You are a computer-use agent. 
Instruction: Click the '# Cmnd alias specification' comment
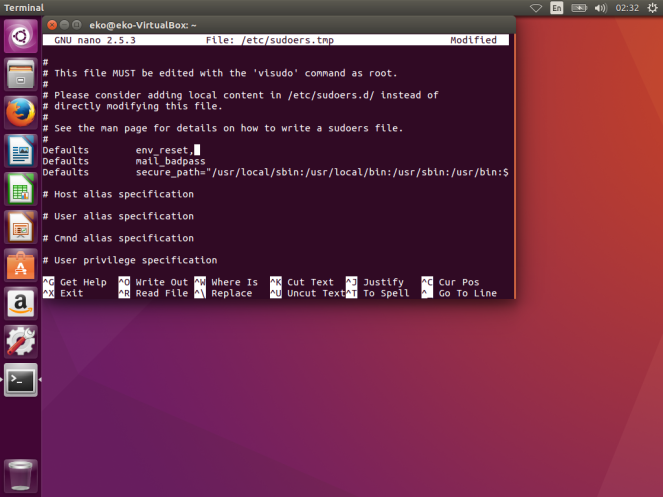pos(118,238)
